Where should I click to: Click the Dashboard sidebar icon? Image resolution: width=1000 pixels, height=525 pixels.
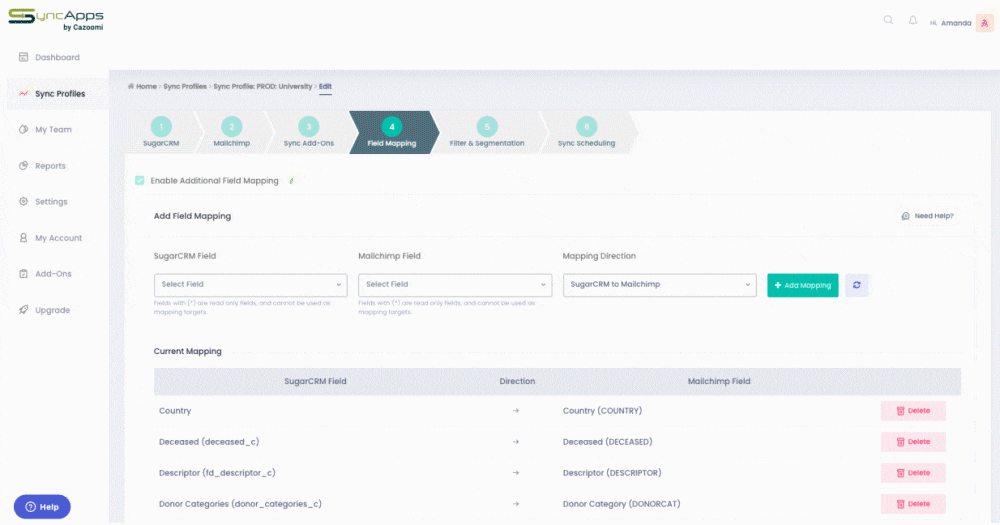click(24, 57)
